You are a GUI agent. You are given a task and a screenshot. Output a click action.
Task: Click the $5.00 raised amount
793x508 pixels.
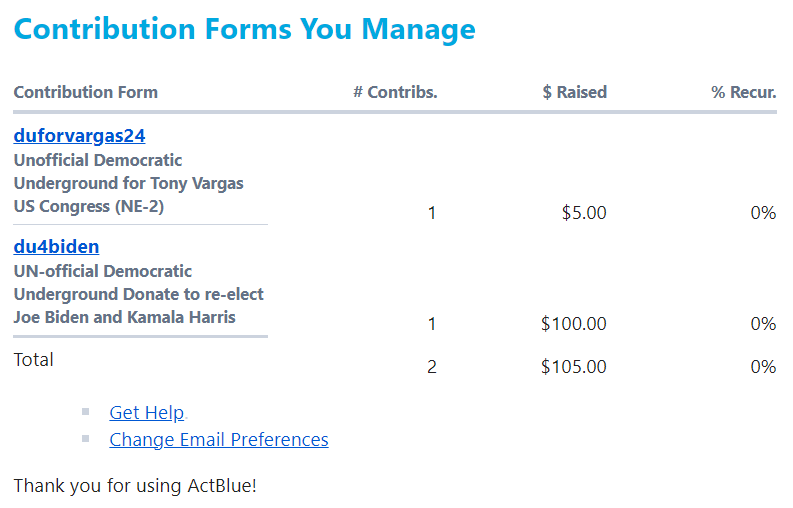coord(584,213)
